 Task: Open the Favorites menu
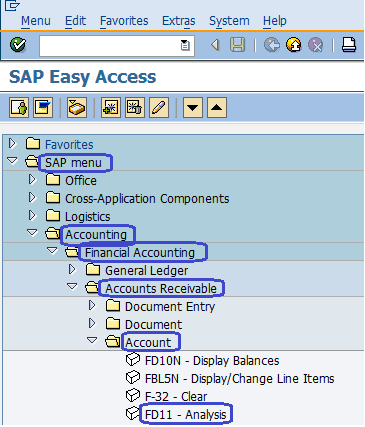[x=124, y=21]
